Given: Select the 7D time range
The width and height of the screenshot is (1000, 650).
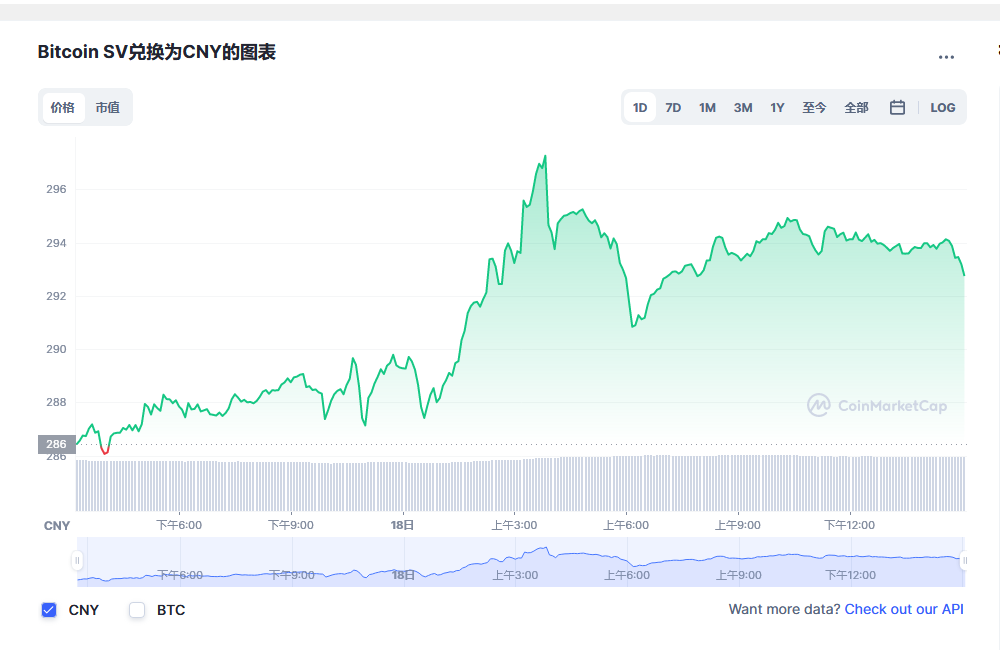Looking at the screenshot, I should (x=673, y=107).
